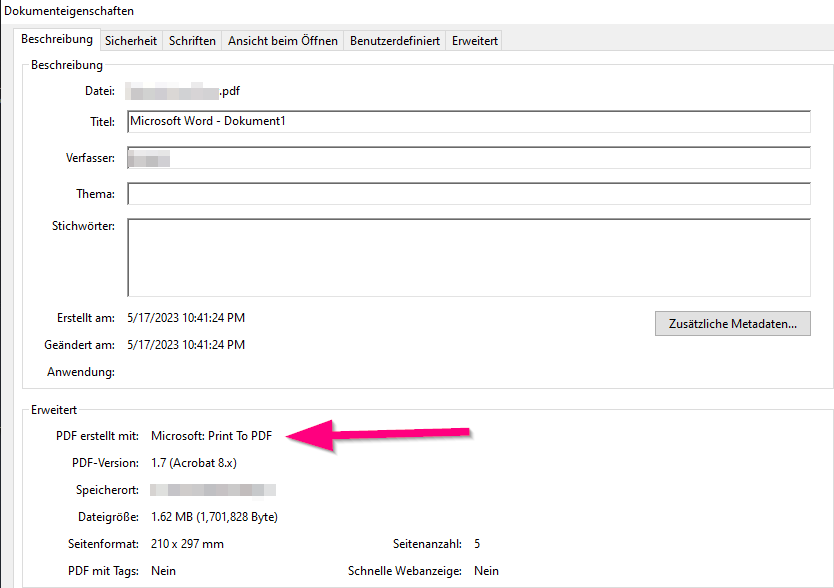Click the Seitenanzahl value 5
This screenshot has height=588, width=834.
(x=477, y=544)
